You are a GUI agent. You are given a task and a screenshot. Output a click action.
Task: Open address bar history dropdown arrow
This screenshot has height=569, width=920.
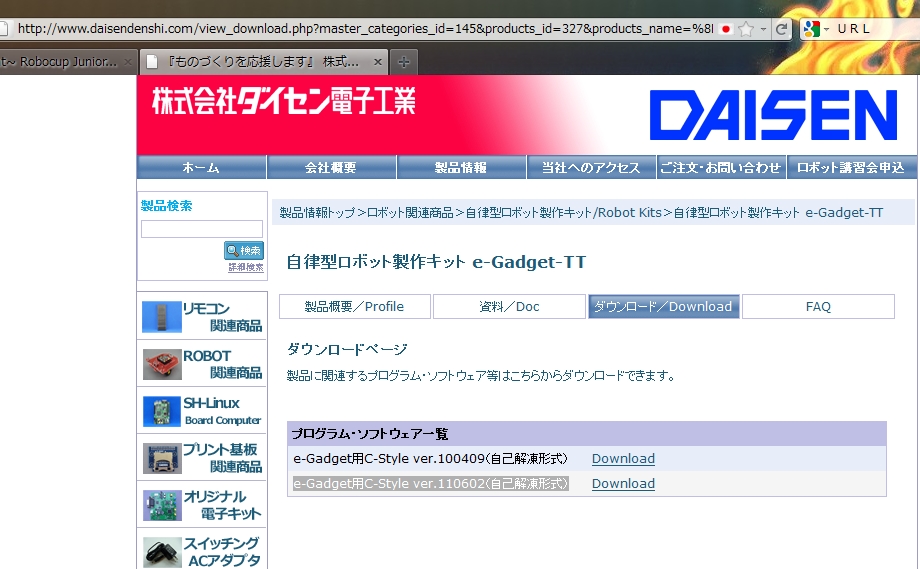pos(763,29)
